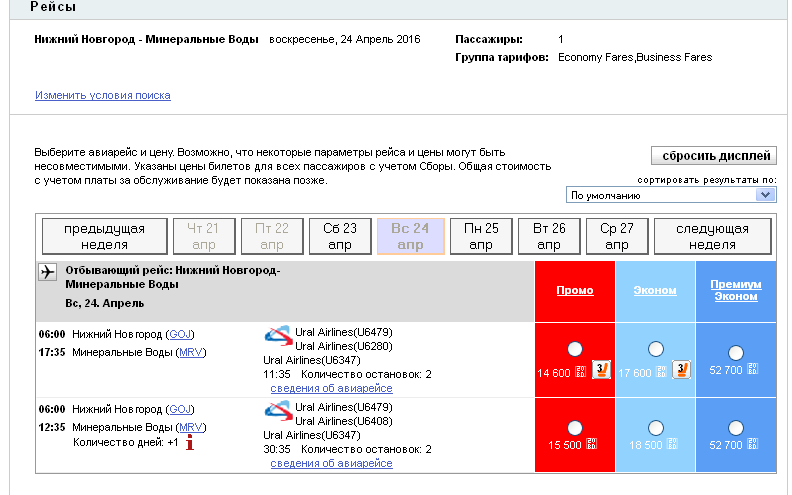Screen dimensions: 792x495
Task: Open flight details link for the first flight
Action: tap(331, 388)
